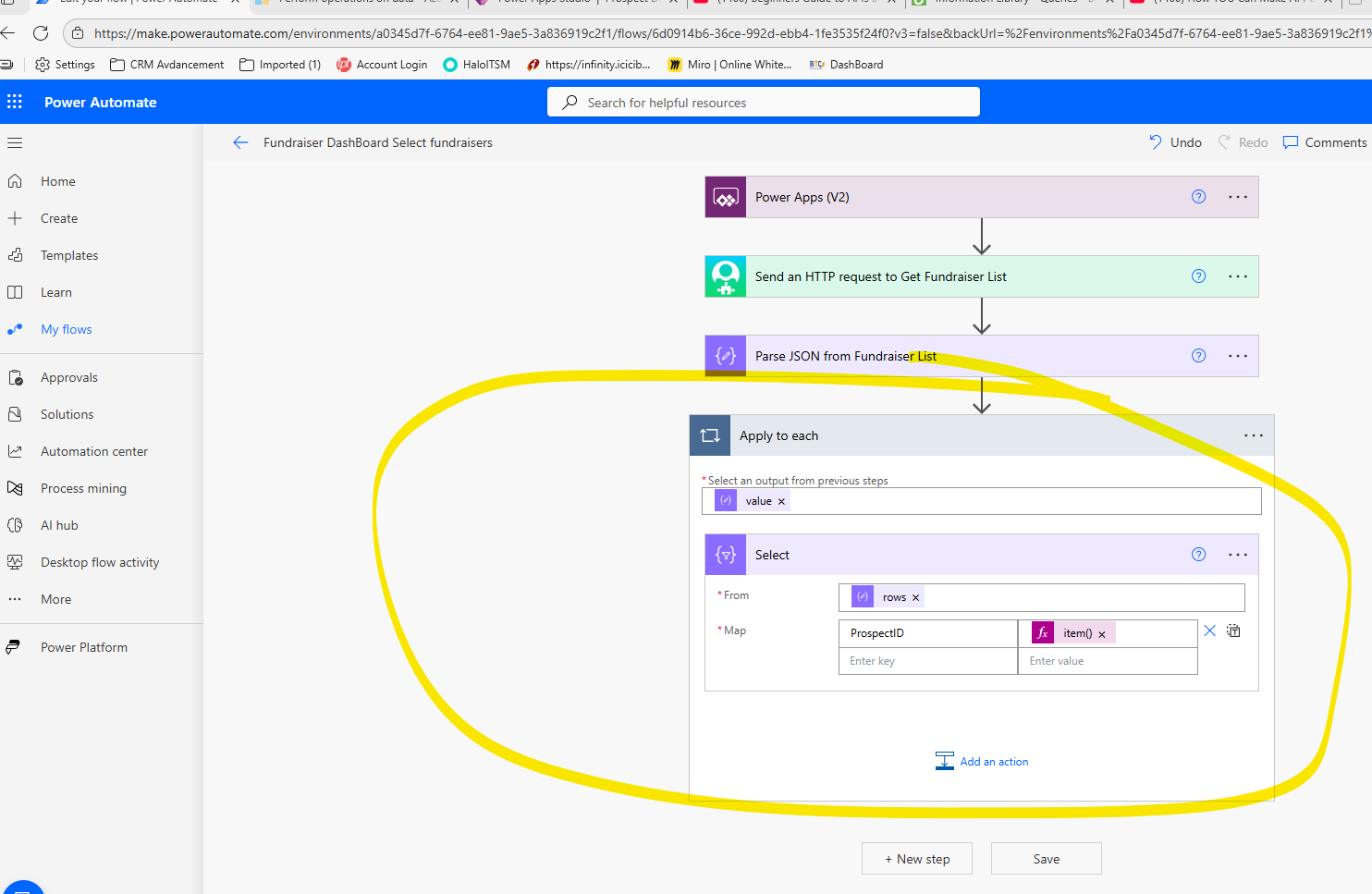Open more options for Parse JSON step
The image size is (1372, 894).
pyautogui.click(x=1238, y=356)
